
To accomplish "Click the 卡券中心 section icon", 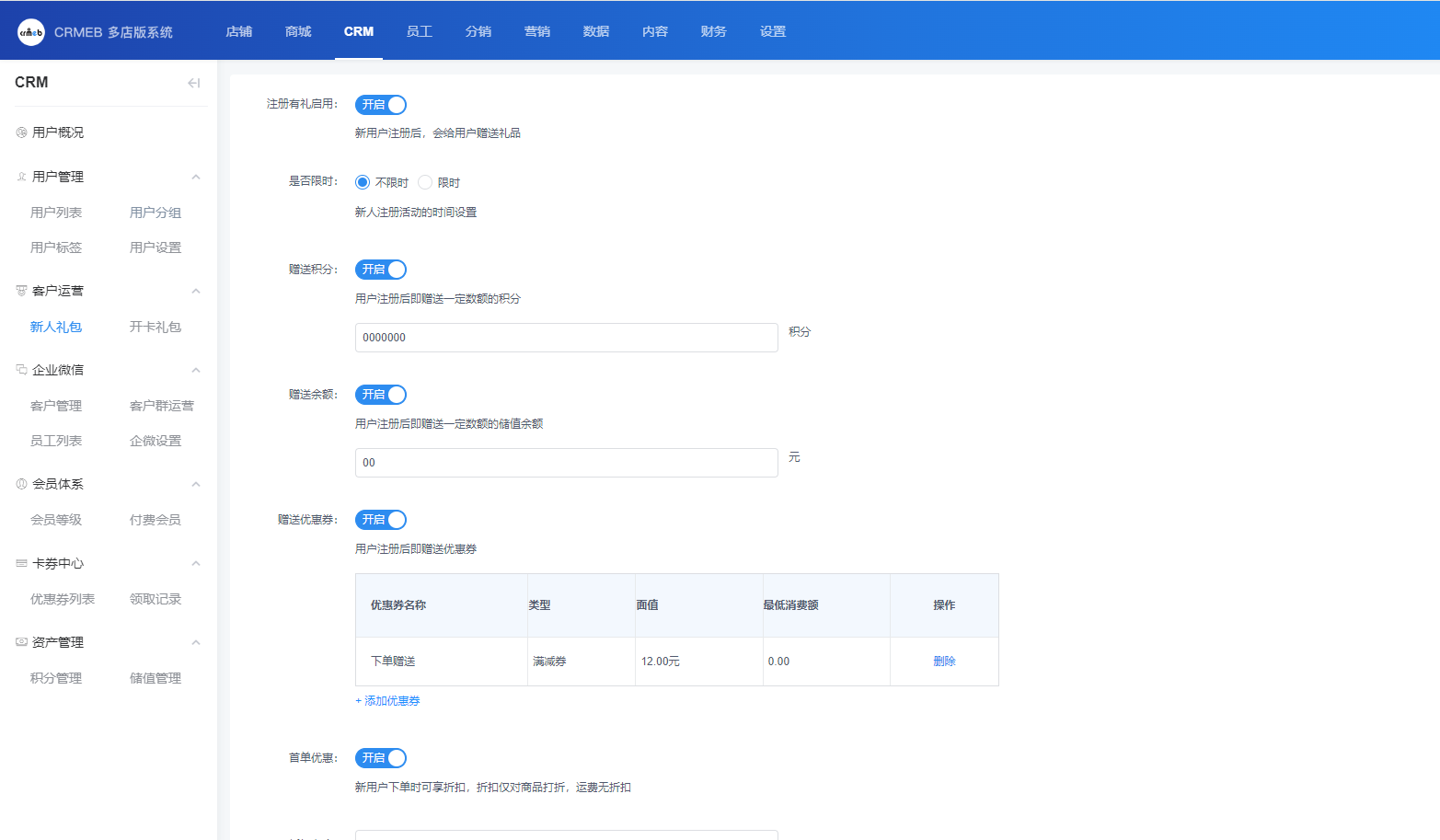I will tap(21, 563).
